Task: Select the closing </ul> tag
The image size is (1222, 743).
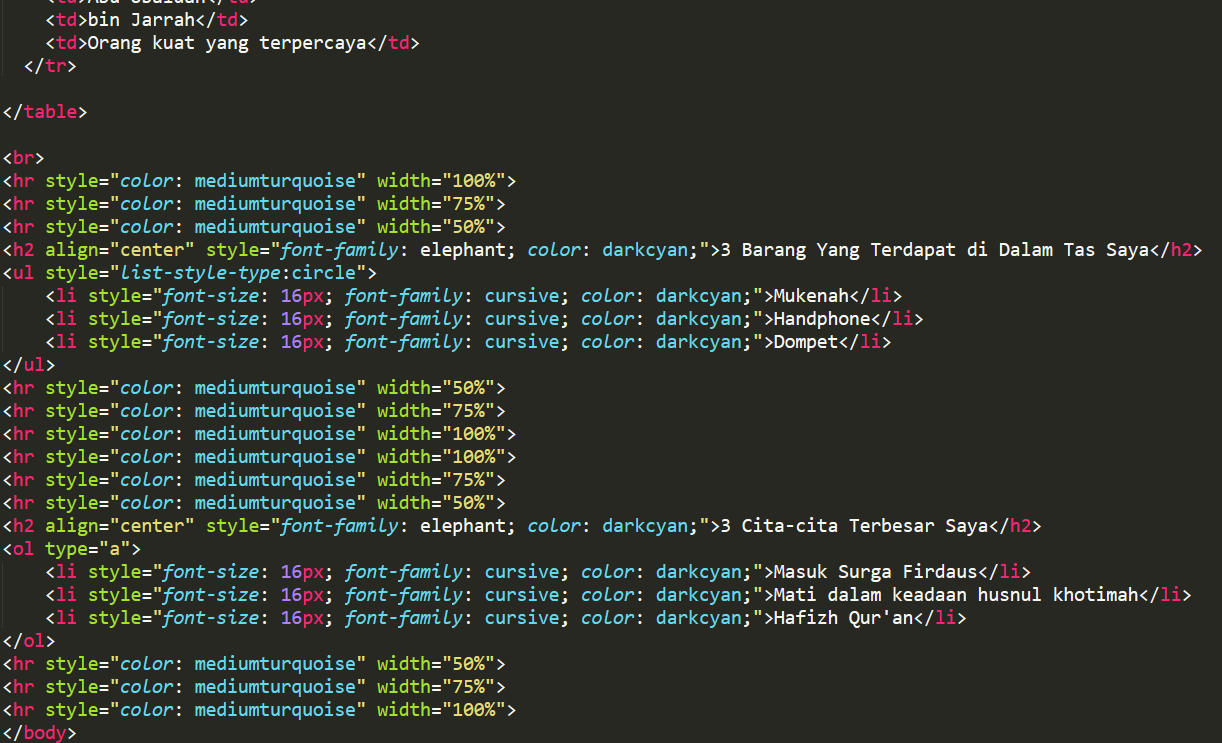Action: [x=26, y=364]
